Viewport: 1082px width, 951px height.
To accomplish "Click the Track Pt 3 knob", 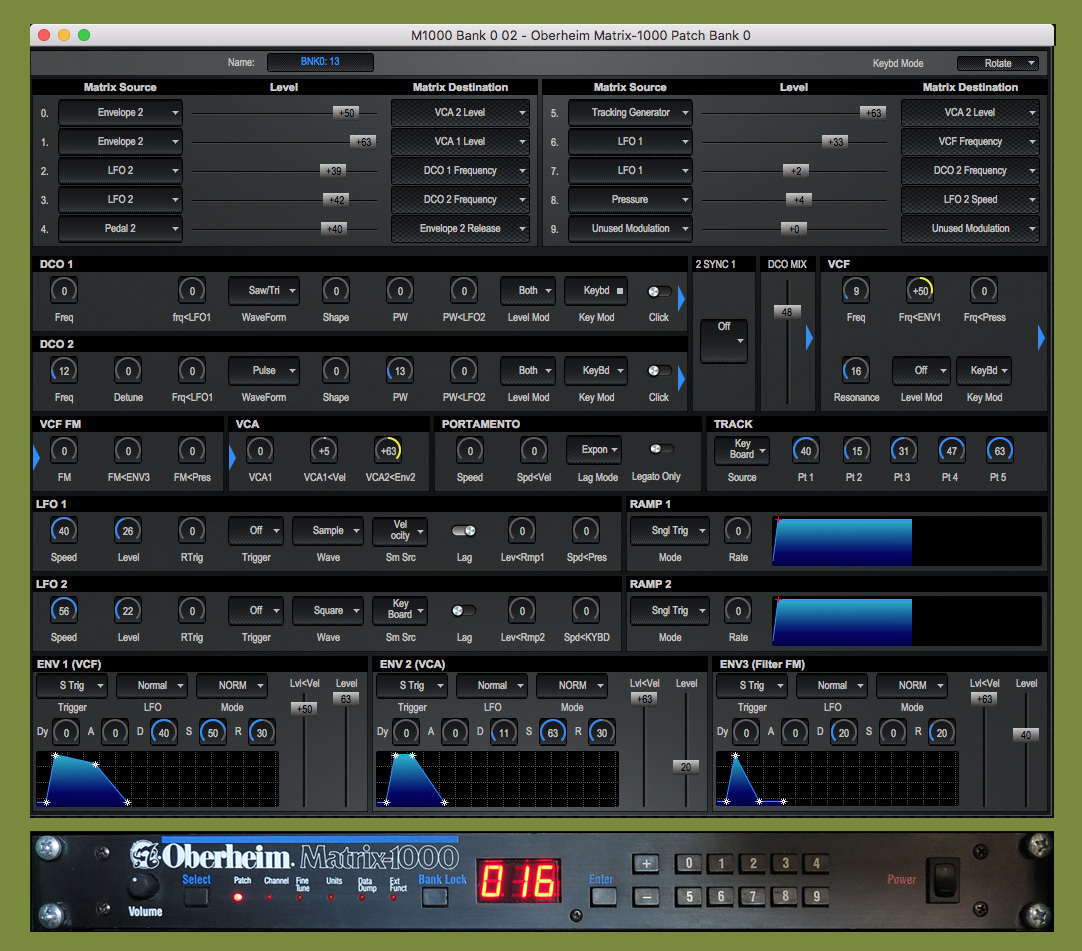I will point(903,451).
